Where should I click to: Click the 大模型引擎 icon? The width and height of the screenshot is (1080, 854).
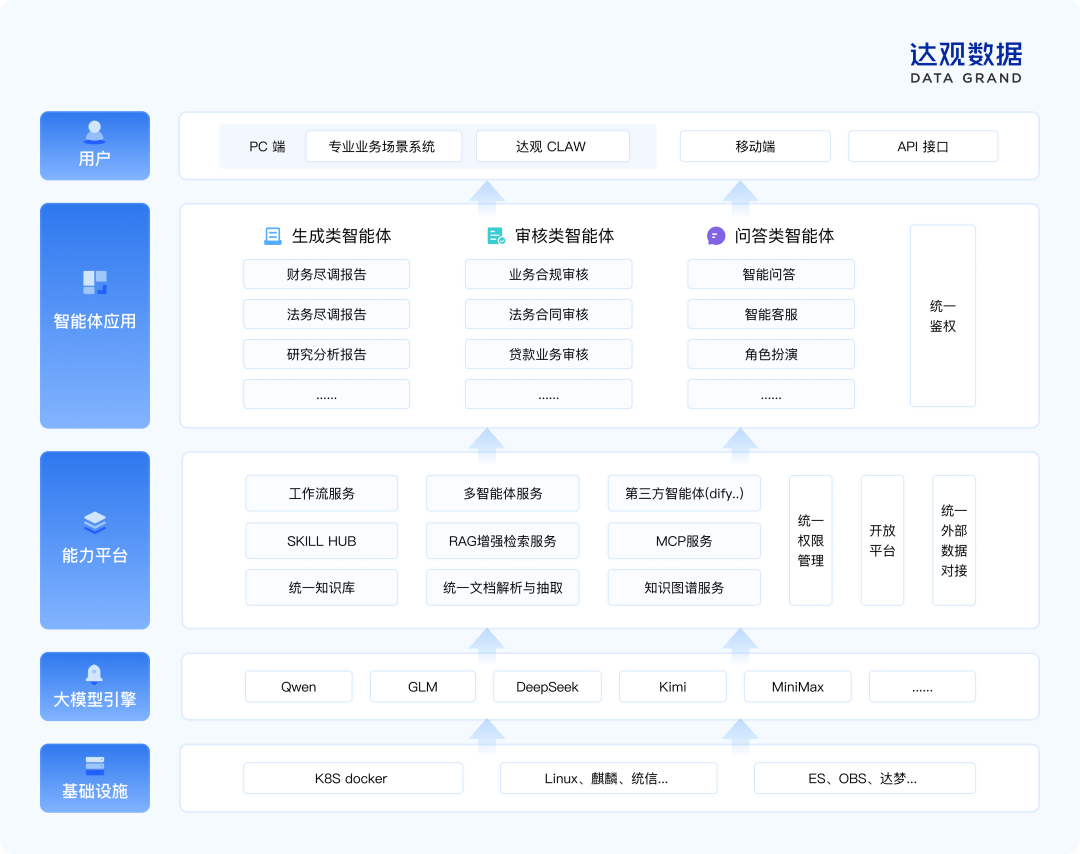coord(94,674)
